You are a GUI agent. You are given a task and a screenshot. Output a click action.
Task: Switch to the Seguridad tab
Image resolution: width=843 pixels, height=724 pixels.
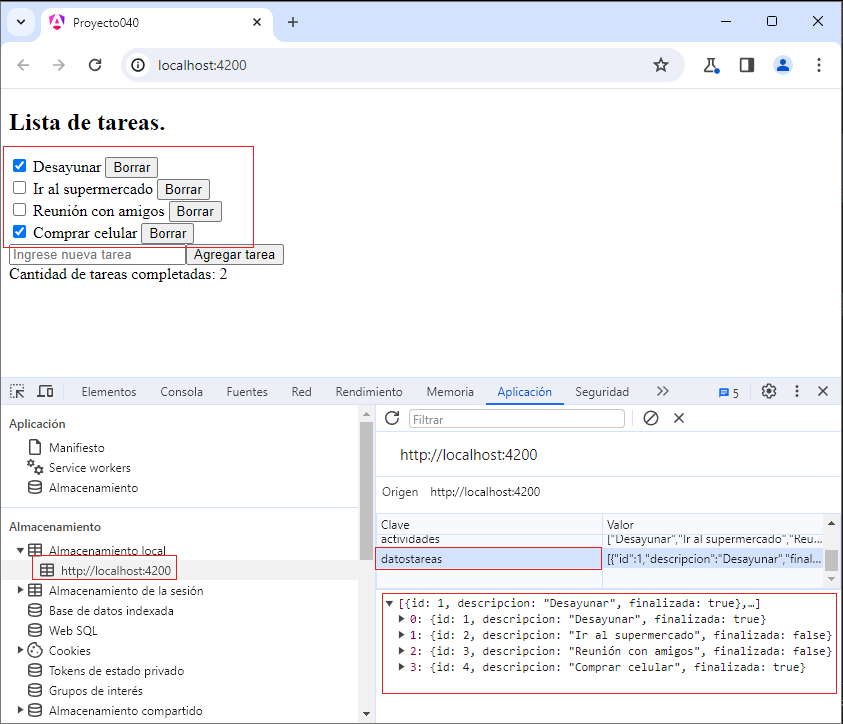coord(602,392)
